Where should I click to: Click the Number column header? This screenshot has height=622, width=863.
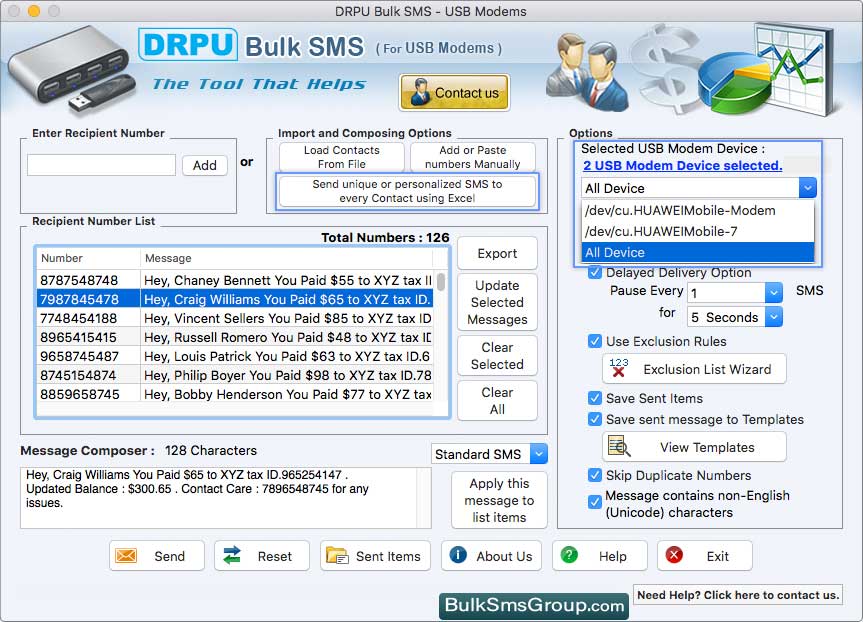click(x=89, y=258)
